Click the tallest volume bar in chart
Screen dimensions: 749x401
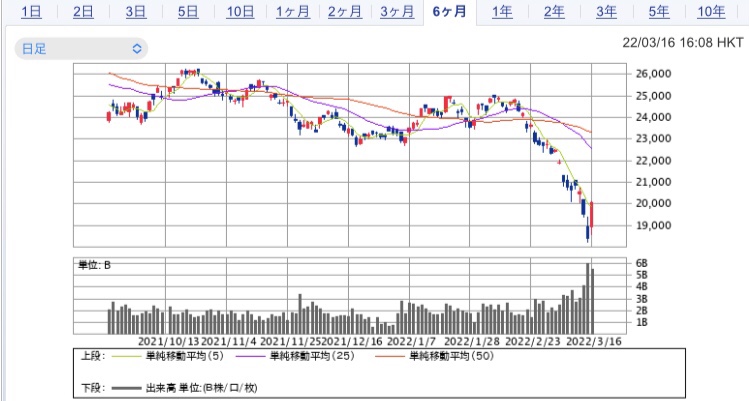[x=588, y=298]
